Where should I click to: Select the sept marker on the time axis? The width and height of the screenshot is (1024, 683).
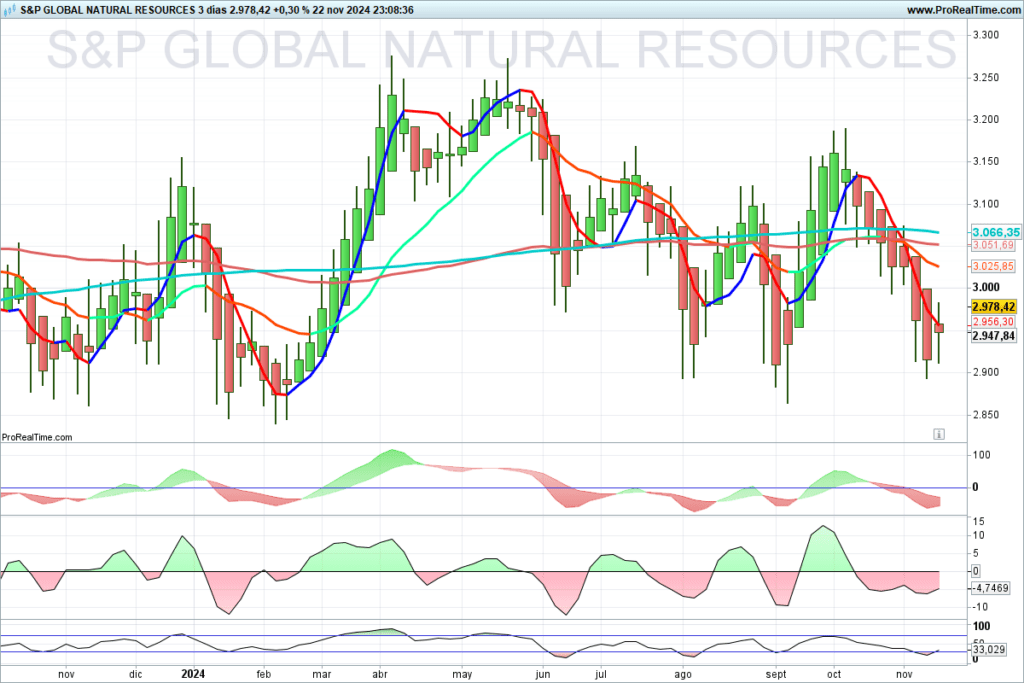[776, 674]
